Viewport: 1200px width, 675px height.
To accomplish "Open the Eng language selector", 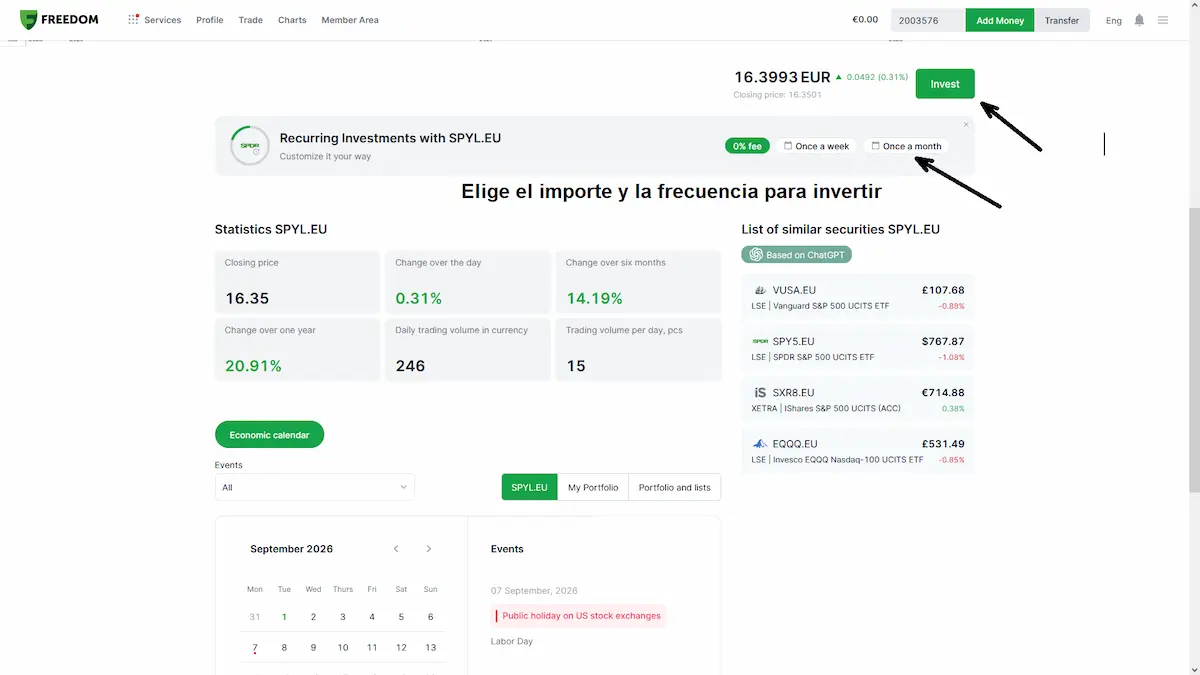I will click(x=1114, y=20).
